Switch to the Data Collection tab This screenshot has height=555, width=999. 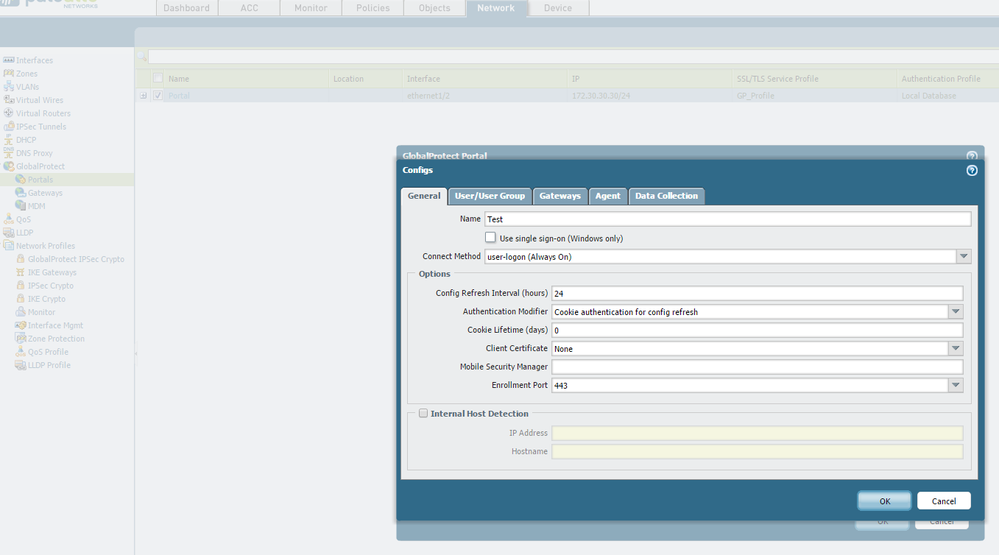coord(666,196)
